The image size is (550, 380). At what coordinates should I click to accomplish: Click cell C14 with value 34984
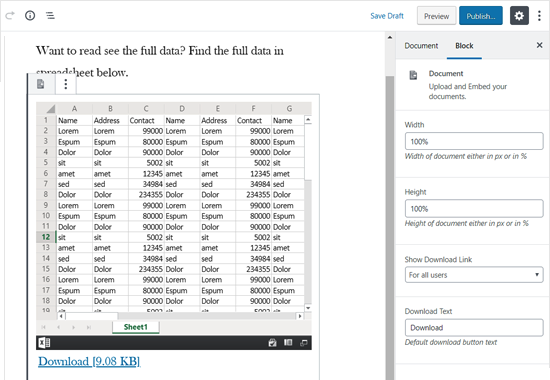coord(146,259)
